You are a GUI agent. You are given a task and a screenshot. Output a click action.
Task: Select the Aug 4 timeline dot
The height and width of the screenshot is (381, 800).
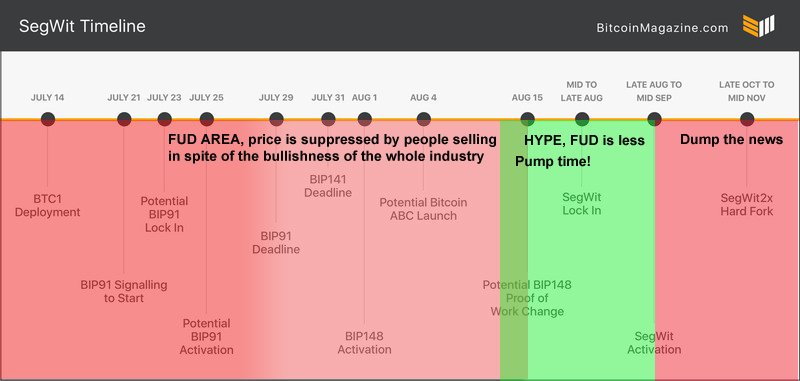423,119
